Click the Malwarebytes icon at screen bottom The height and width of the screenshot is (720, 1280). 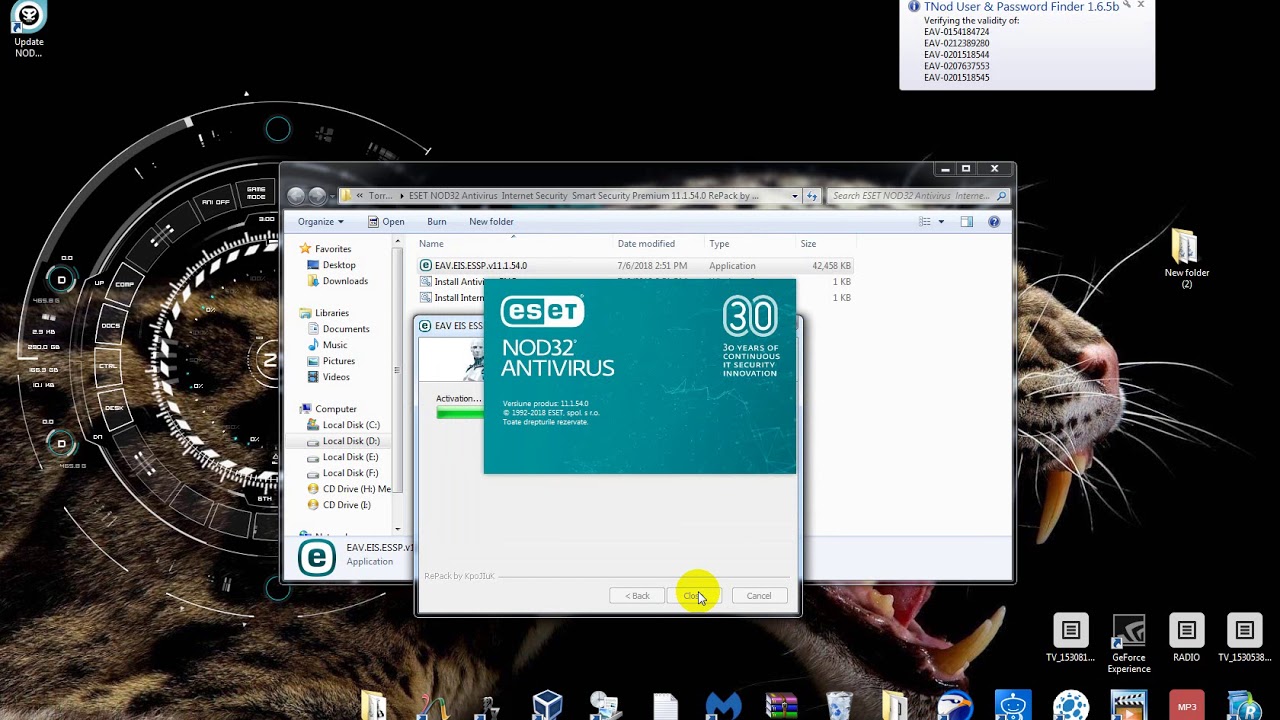[723, 705]
